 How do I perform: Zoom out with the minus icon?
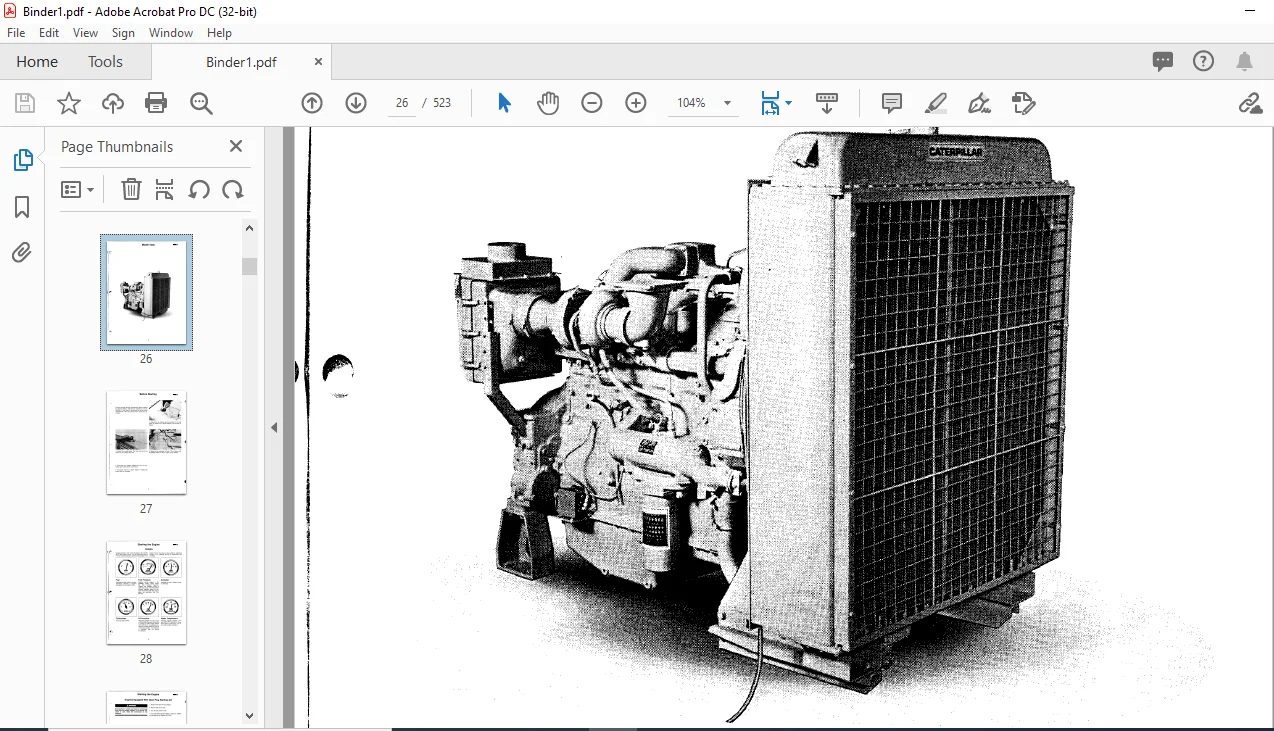click(592, 103)
